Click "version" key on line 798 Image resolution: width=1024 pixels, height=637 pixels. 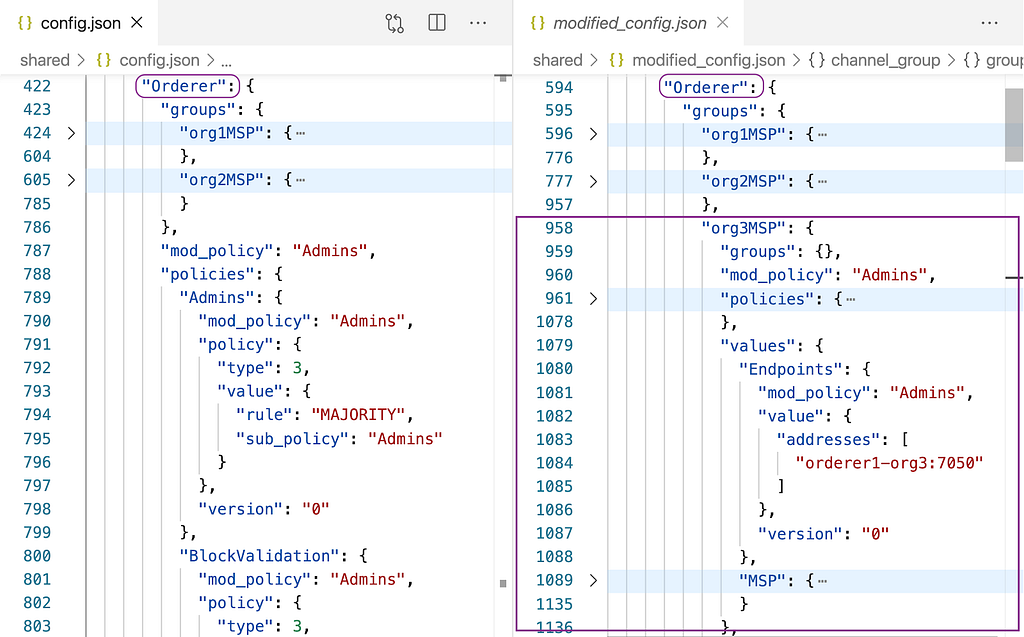coord(240,509)
